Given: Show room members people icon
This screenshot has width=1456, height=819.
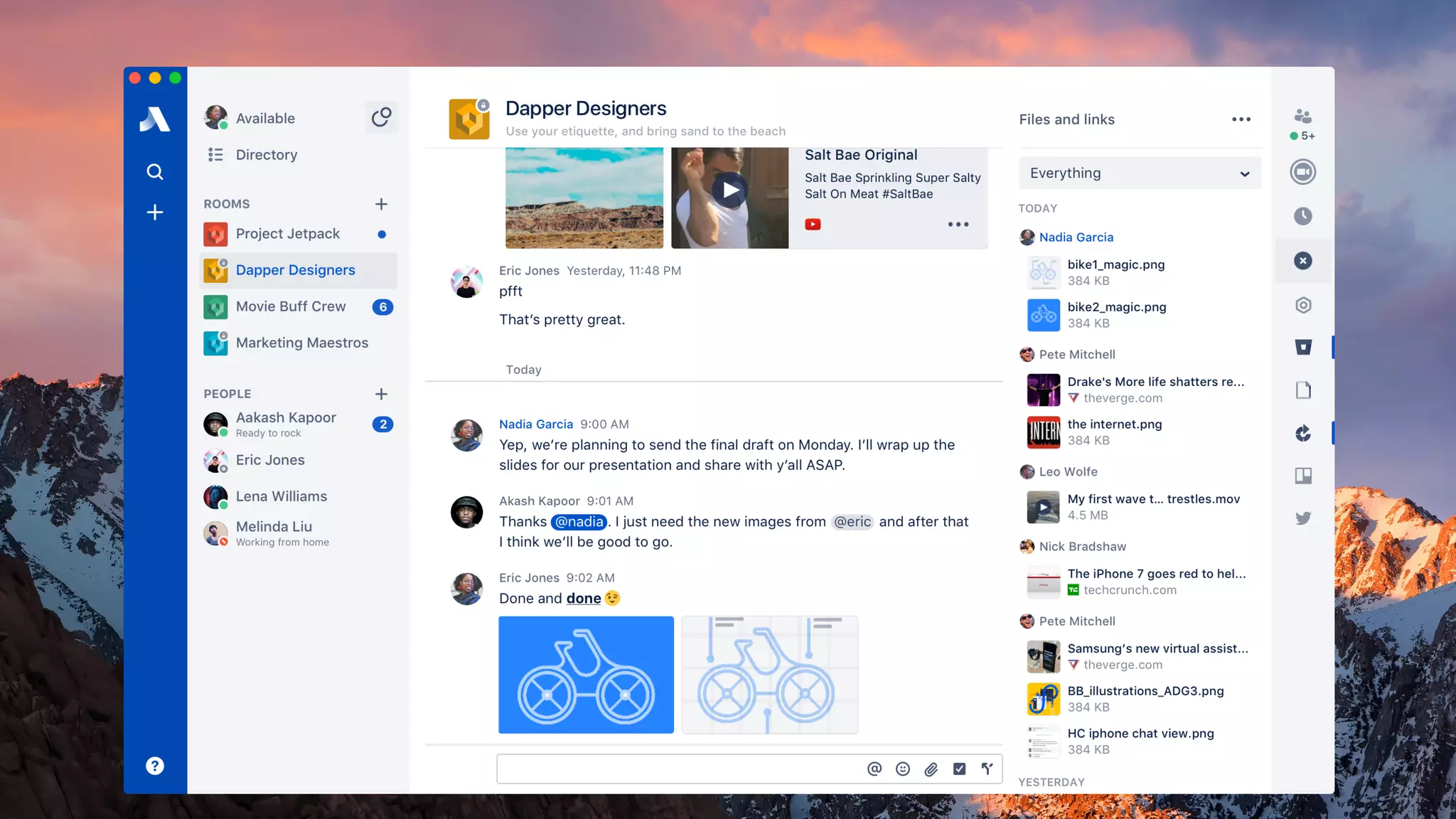Looking at the screenshot, I should click(x=1302, y=116).
